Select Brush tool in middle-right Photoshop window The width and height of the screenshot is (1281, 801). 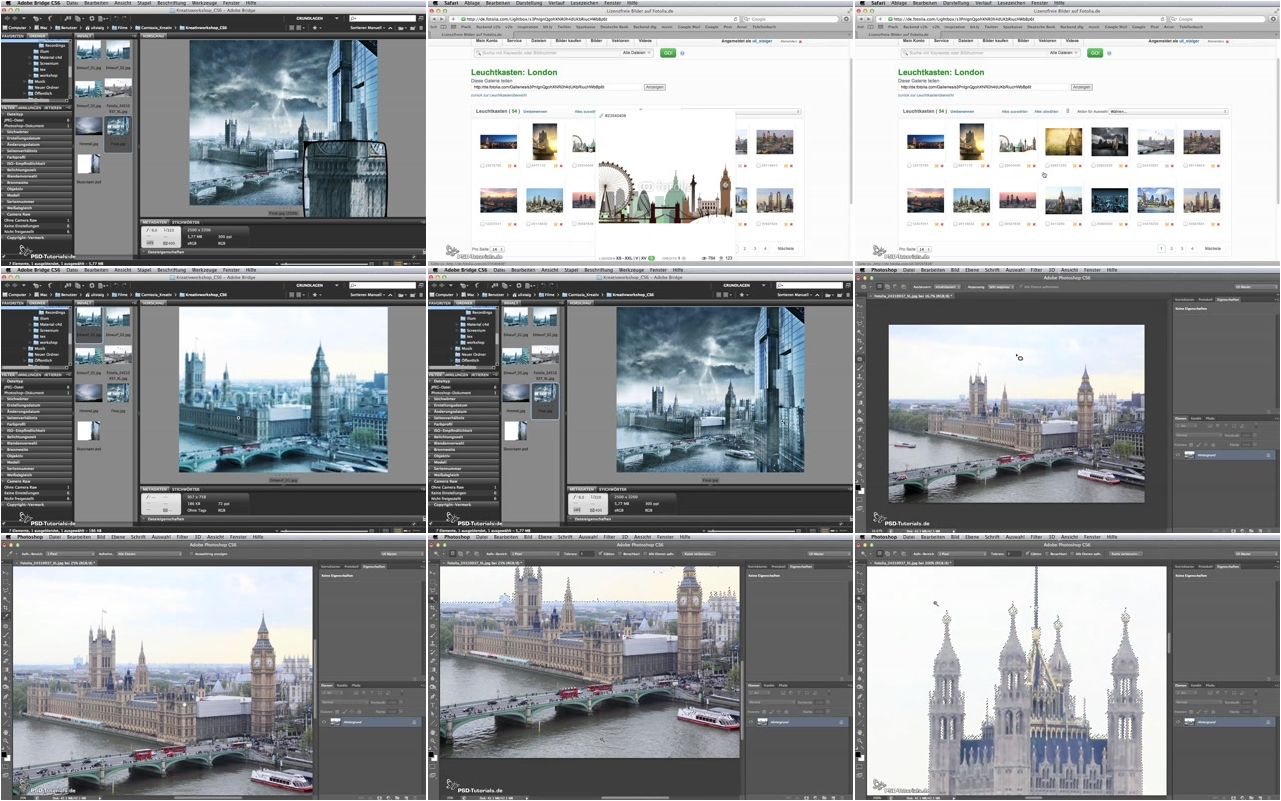860,368
